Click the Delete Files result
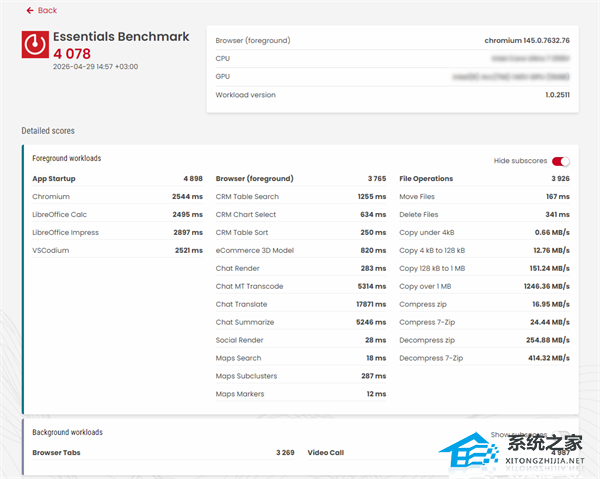The width and height of the screenshot is (600, 479). click(x=484, y=215)
